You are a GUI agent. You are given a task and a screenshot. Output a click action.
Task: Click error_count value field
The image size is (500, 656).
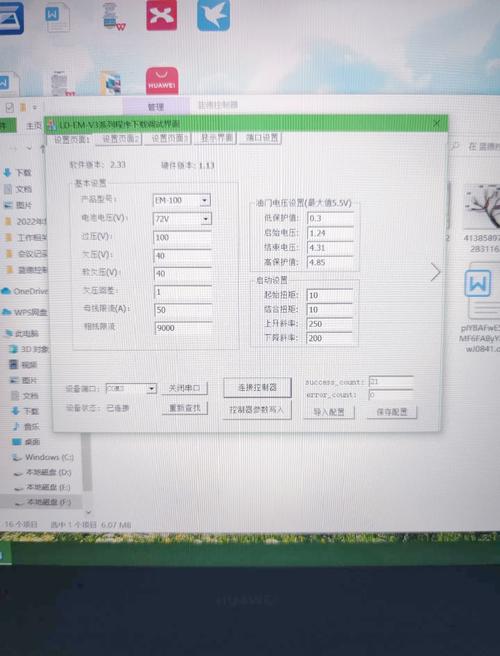coord(391,395)
